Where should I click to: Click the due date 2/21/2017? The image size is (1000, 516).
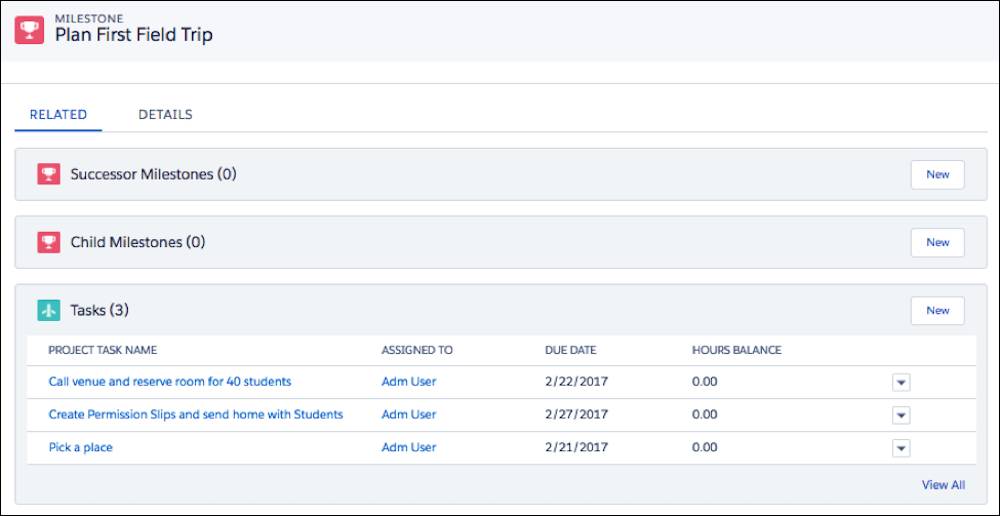point(577,448)
